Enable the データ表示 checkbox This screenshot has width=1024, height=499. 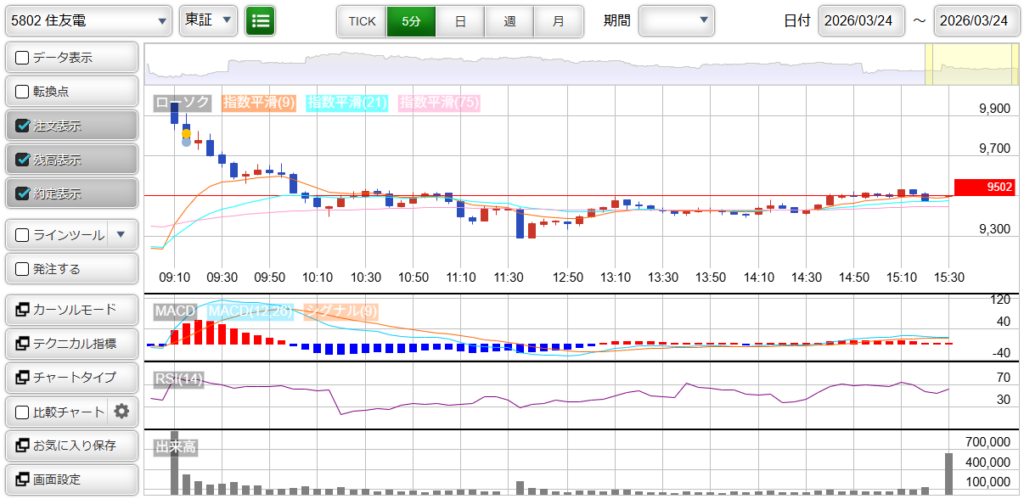point(22,58)
